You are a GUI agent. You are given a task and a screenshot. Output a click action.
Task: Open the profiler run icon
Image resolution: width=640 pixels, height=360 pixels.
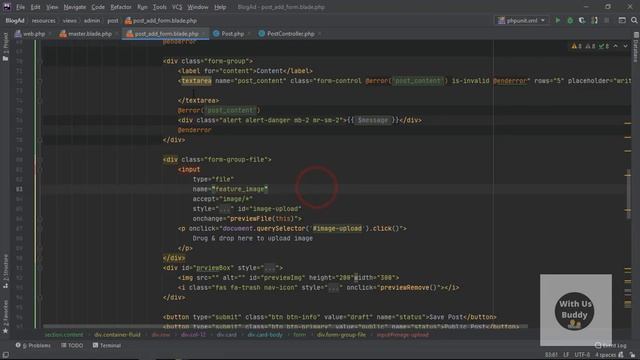pyautogui.click(x=594, y=20)
